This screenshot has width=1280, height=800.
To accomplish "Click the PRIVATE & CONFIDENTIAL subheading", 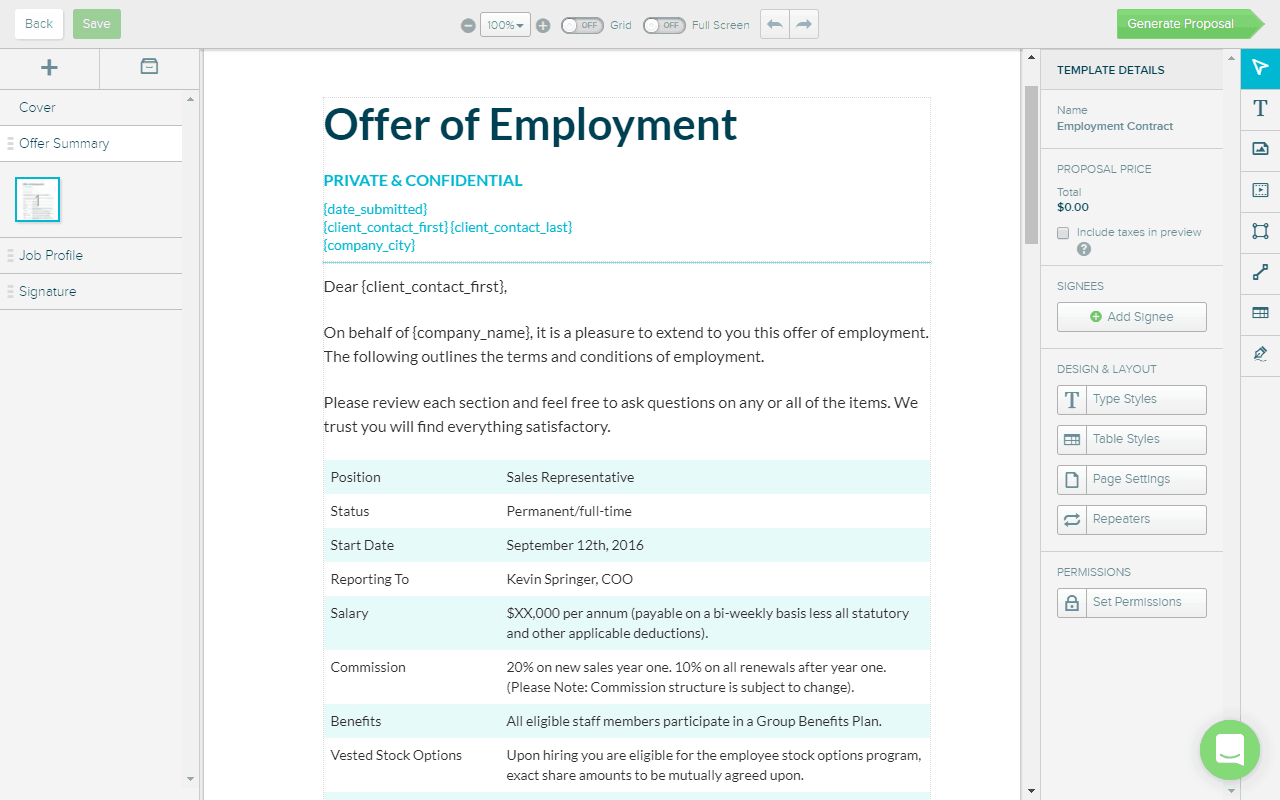I will (423, 181).
